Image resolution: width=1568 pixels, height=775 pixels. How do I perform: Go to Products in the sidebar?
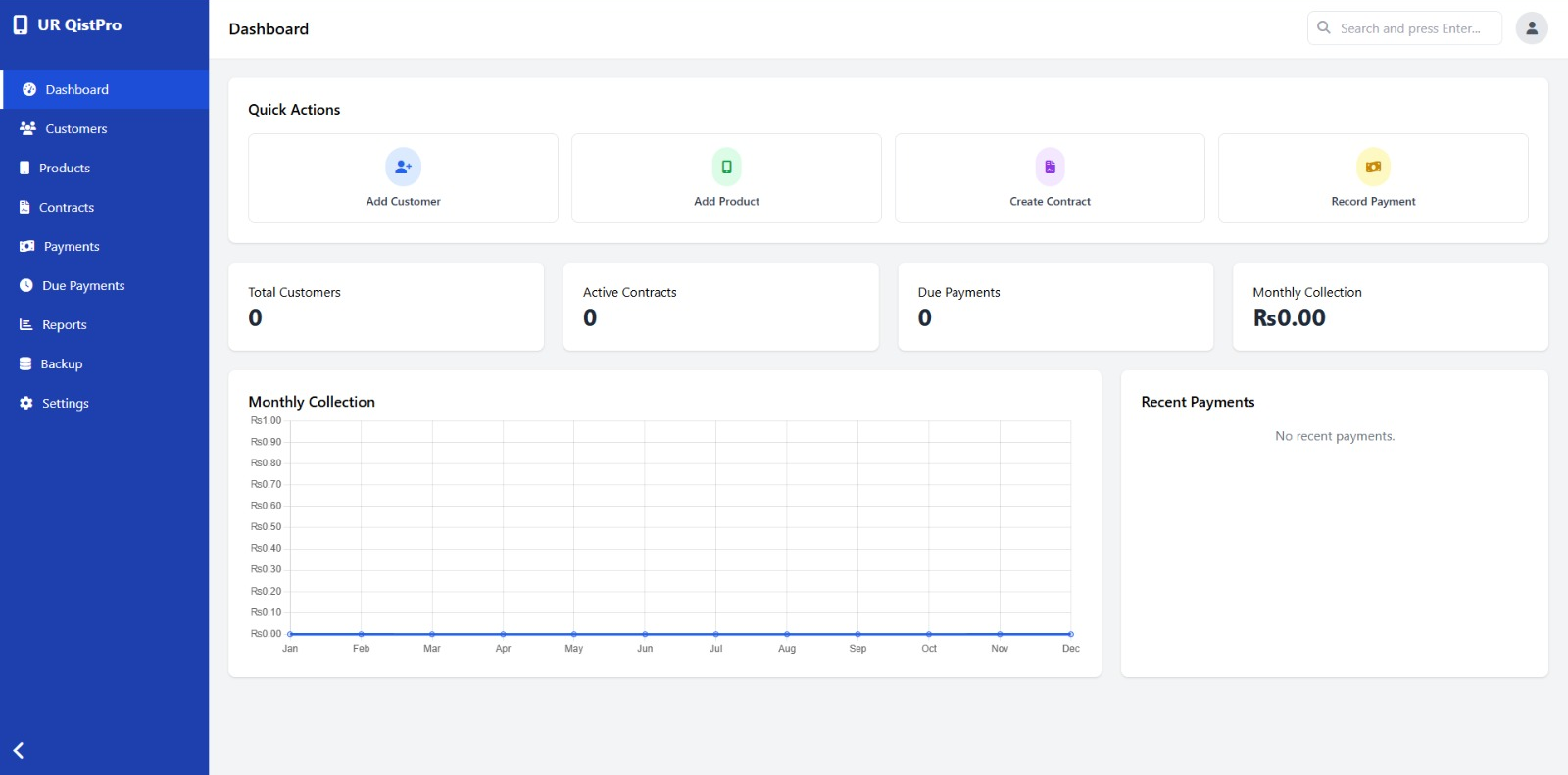(65, 168)
